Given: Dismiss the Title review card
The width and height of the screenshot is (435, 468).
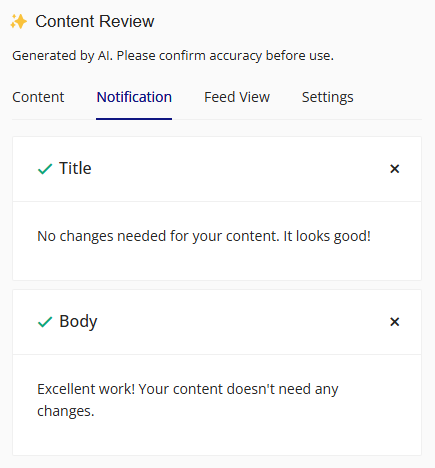Looking at the screenshot, I should (x=395, y=169).
